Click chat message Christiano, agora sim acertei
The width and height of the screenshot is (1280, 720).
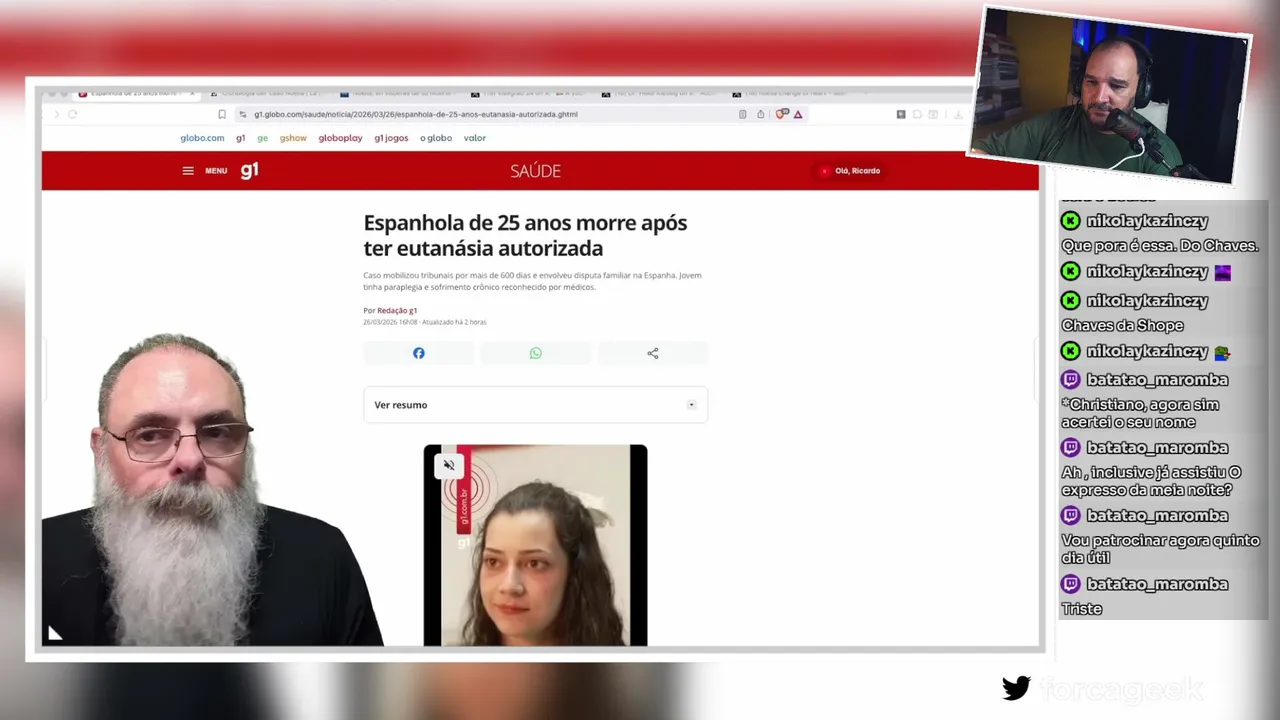[x=1141, y=413]
